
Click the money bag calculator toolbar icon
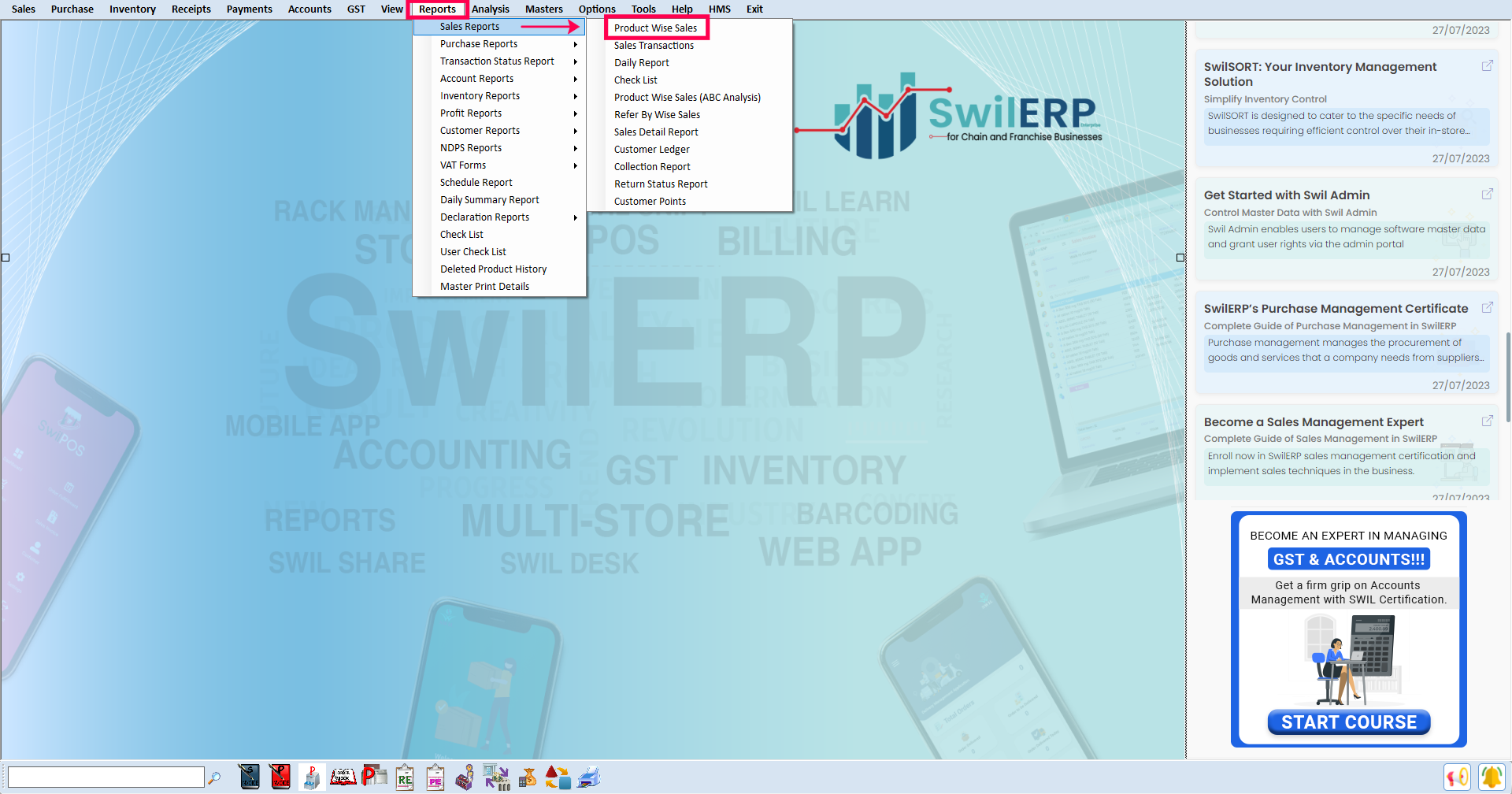tap(528, 777)
